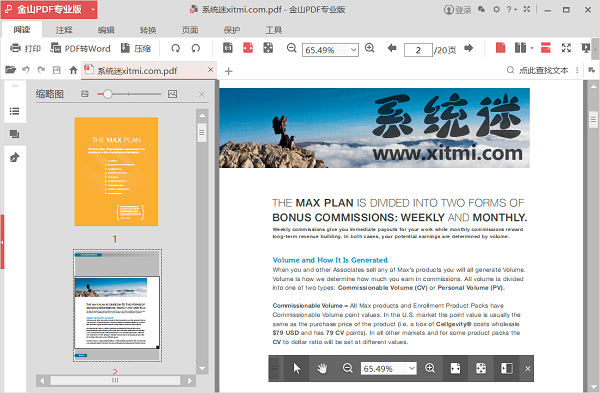Open new tab with plus button
Viewport: 600px width, 393px height.
pyautogui.click(x=228, y=71)
